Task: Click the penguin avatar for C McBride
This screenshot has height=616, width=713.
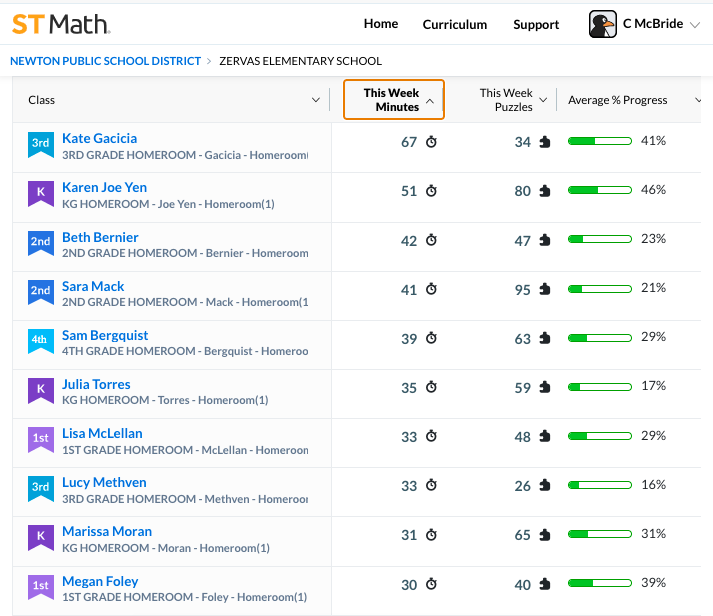Action: point(603,24)
